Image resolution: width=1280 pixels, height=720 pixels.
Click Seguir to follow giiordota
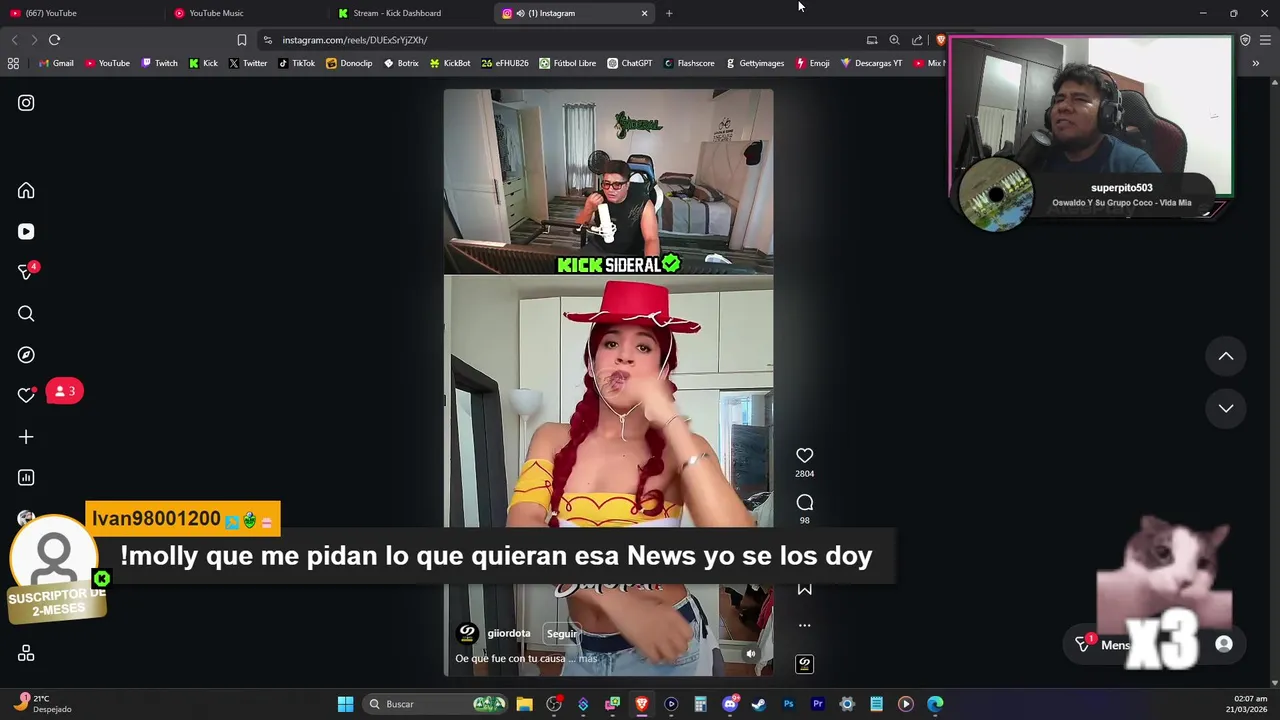[561, 634]
